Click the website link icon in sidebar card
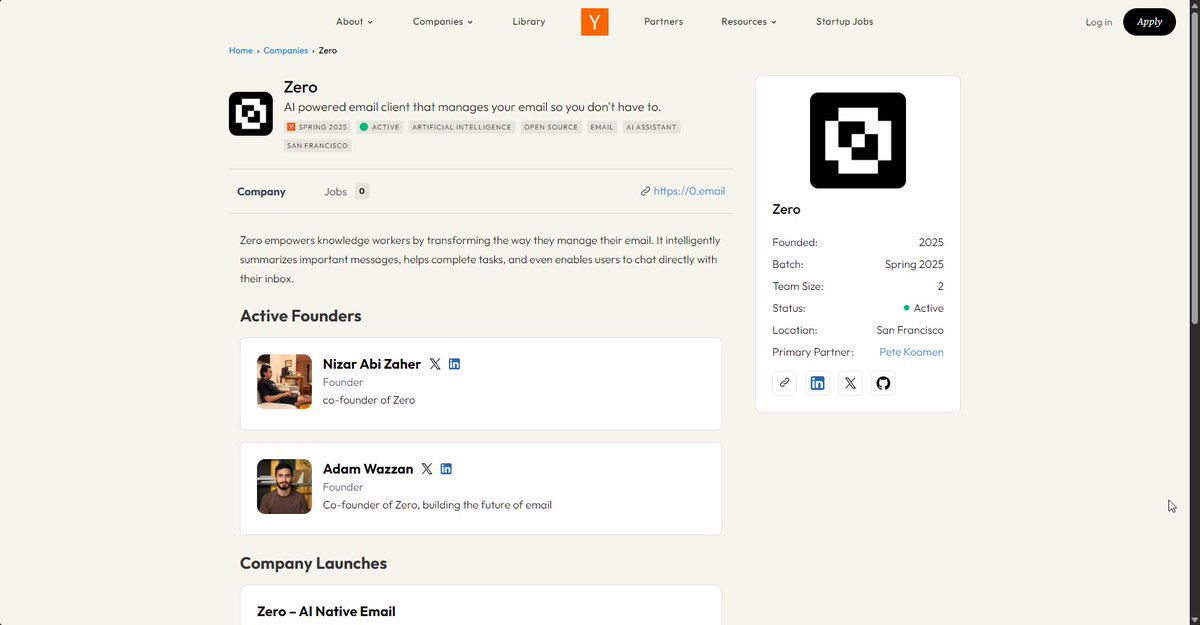Image resolution: width=1200 pixels, height=625 pixels. pyautogui.click(x=785, y=383)
